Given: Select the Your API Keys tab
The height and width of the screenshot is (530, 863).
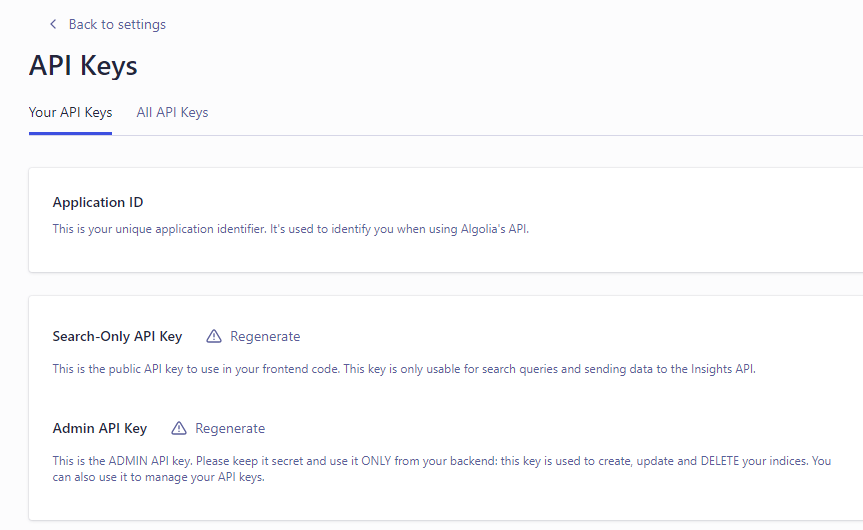Looking at the screenshot, I should 70,112.
